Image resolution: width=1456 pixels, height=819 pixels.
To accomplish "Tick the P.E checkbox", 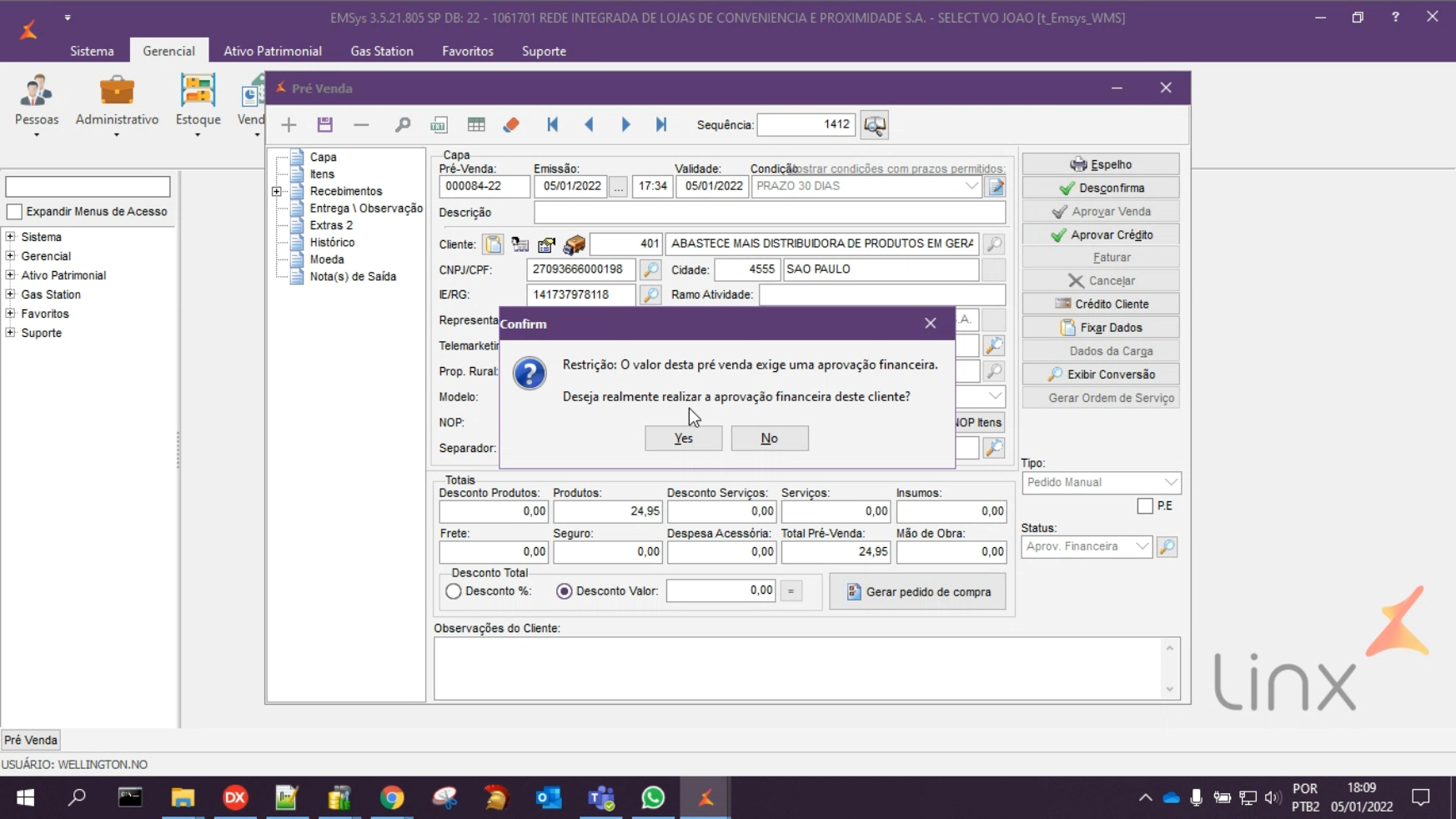I will (x=1145, y=506).
